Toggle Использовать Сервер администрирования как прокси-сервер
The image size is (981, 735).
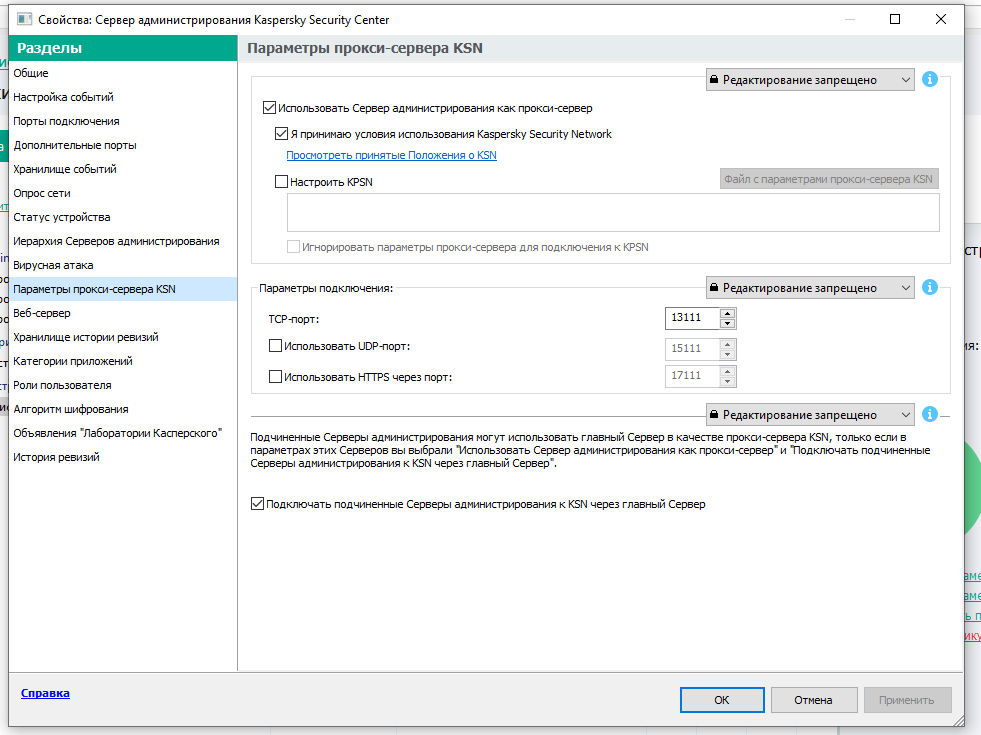tap(269, 108)
